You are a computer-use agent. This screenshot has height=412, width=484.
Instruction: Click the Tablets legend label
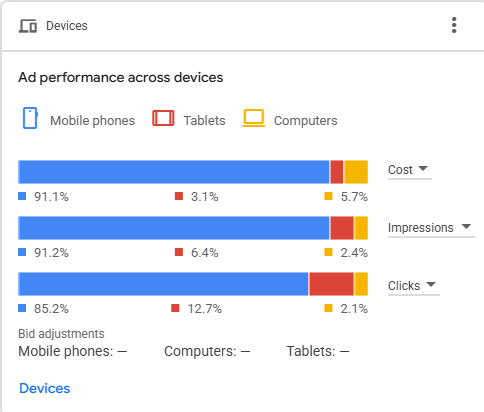click(205, 121)
